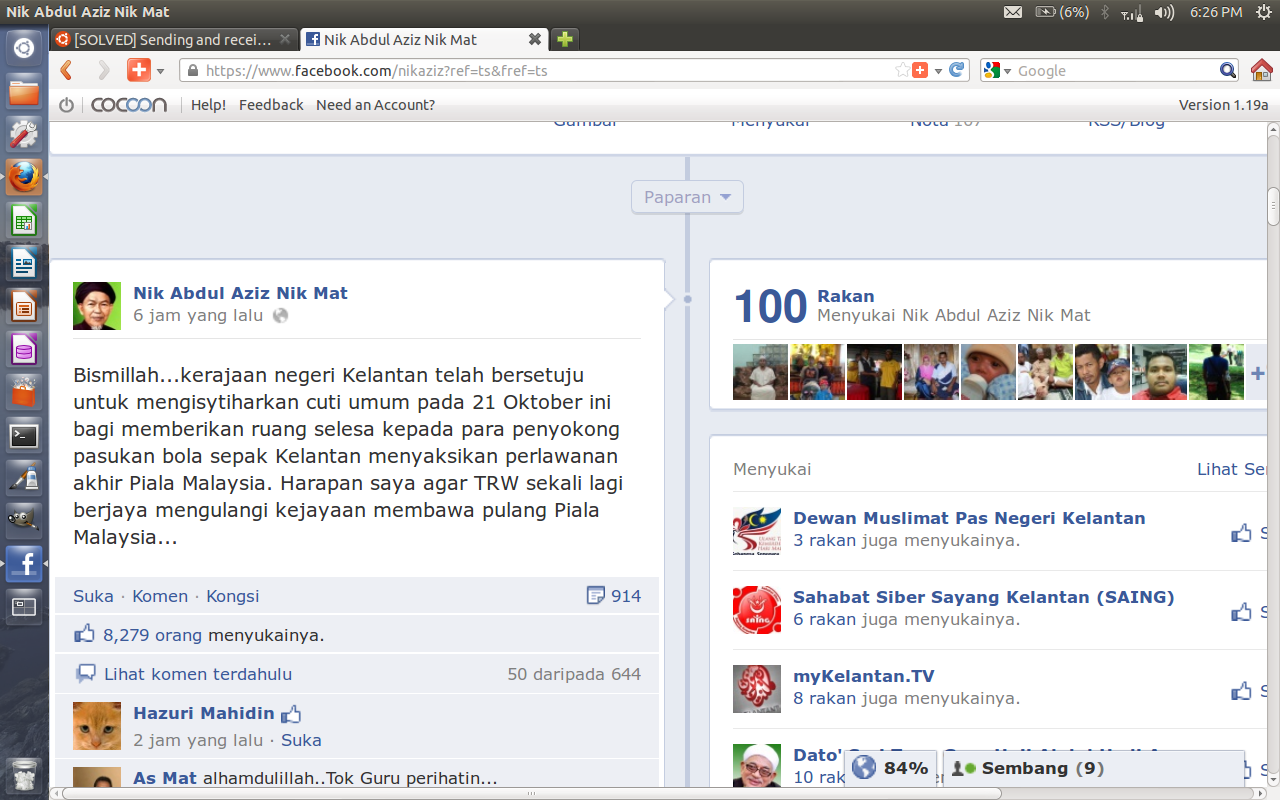Open 8,279 orang likes list
The height and width of the screenshot is (800, 1280).
(152, 635)
